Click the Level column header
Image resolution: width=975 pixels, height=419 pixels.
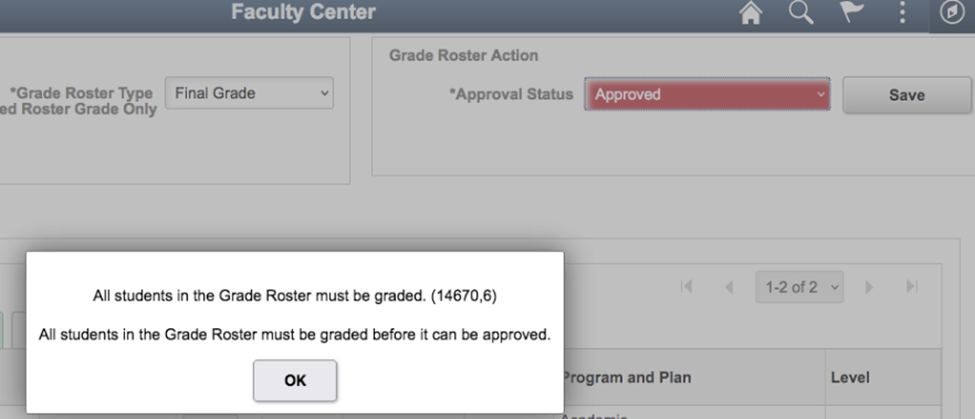[850, 377]
